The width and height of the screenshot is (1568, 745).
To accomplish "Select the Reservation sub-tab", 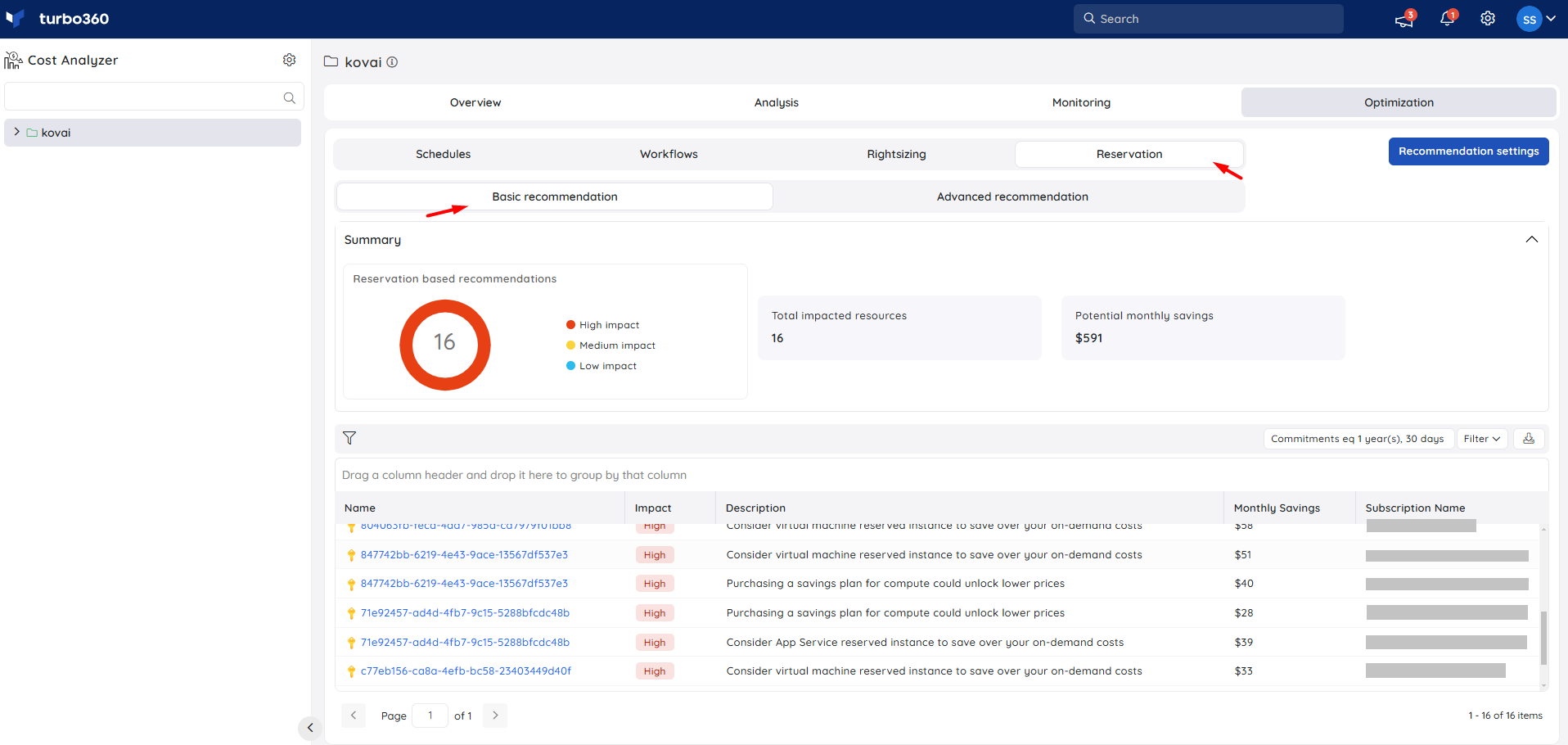I will 1129,154.
